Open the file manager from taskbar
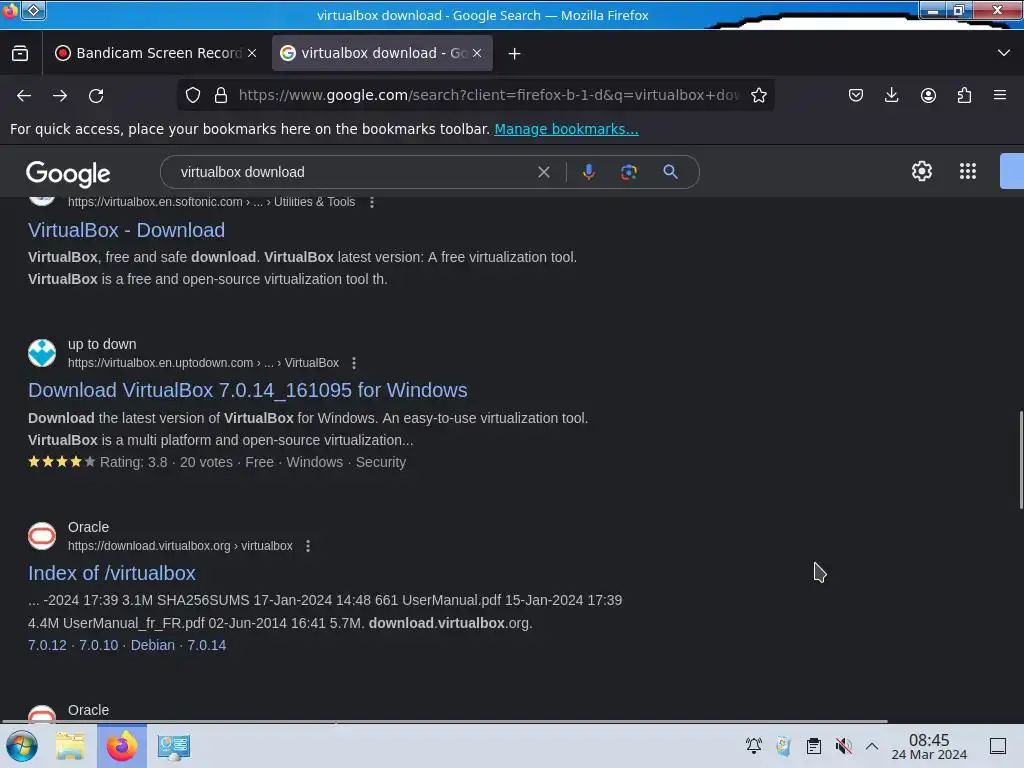1024x768 pixels. point(70,746)
